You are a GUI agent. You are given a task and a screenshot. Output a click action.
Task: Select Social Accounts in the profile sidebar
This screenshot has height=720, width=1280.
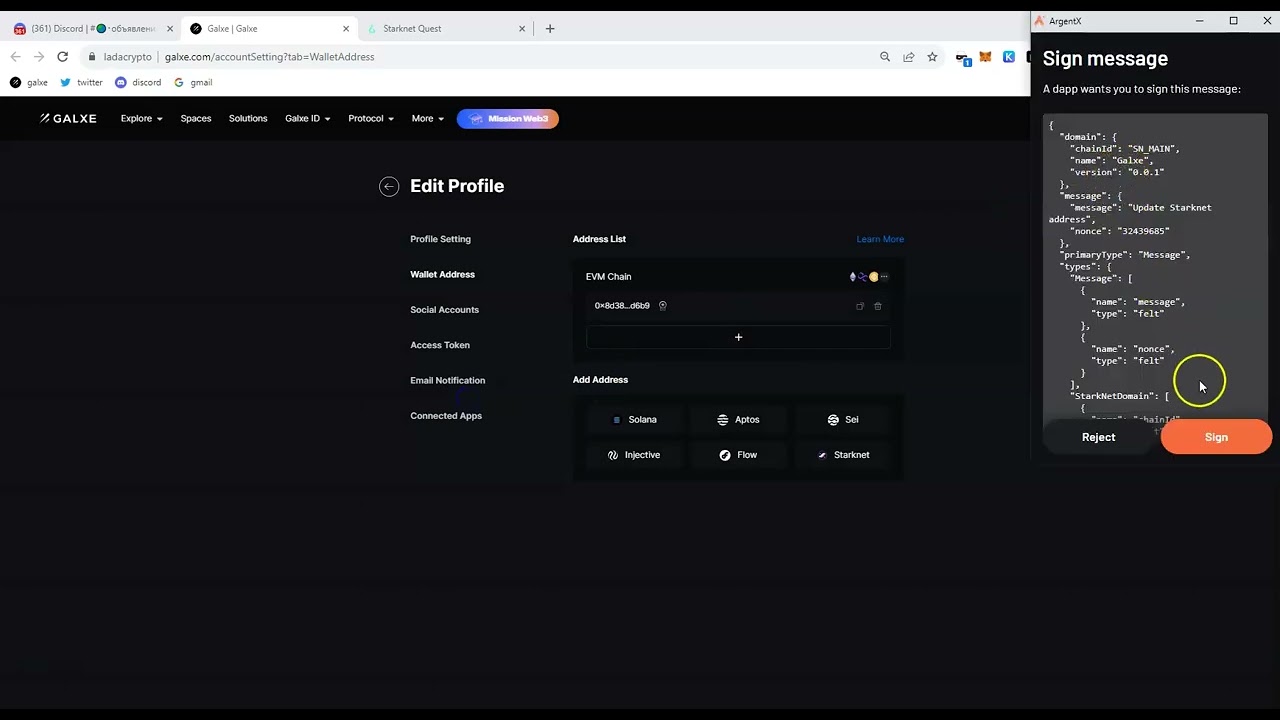pyautogui.click(x=444, y=310)
